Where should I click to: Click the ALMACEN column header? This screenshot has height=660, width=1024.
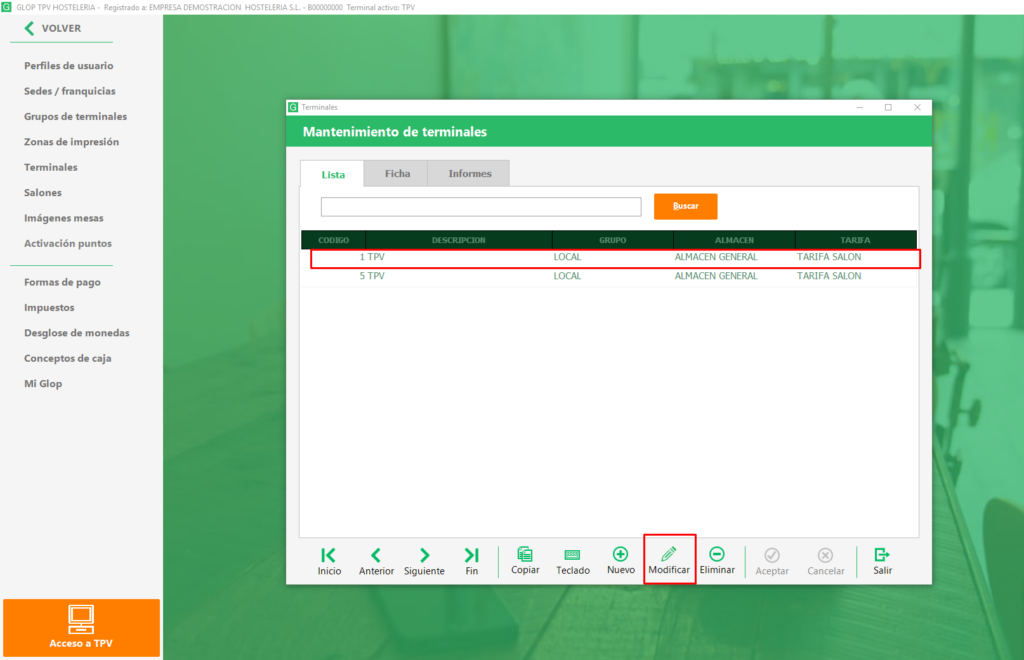[734, 240]
